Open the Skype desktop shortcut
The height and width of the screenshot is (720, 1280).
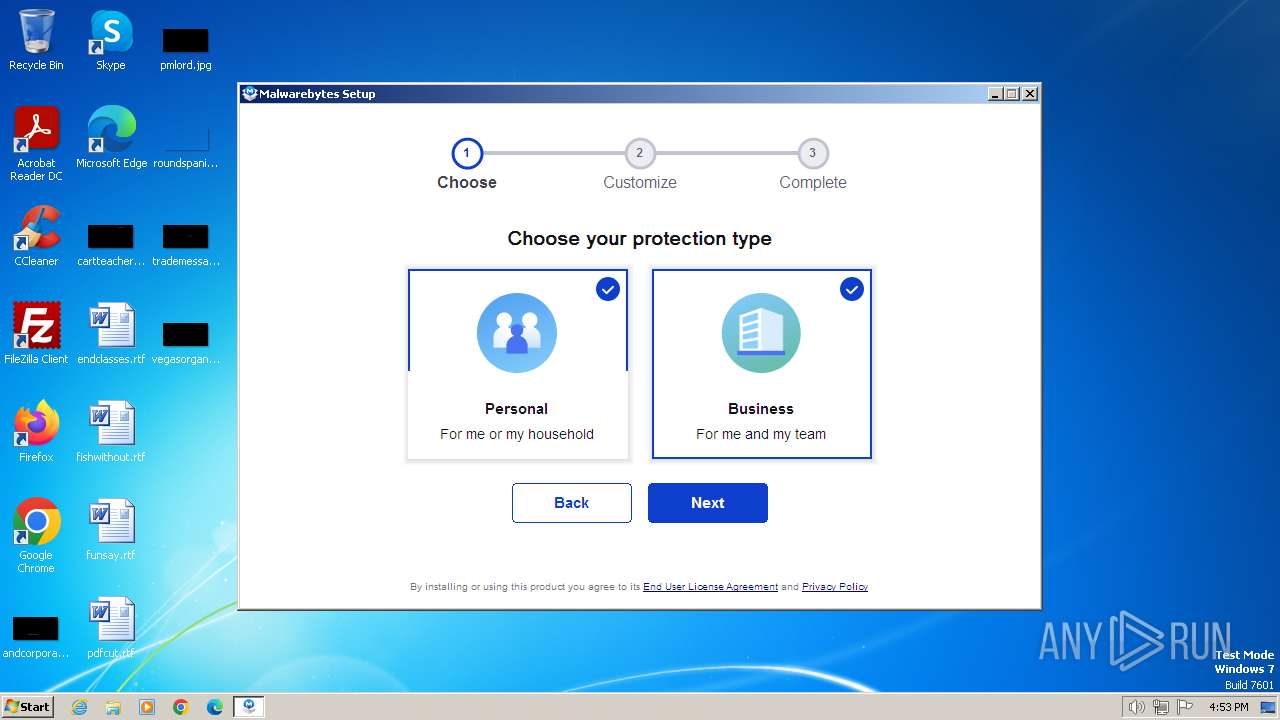[110, 40]
